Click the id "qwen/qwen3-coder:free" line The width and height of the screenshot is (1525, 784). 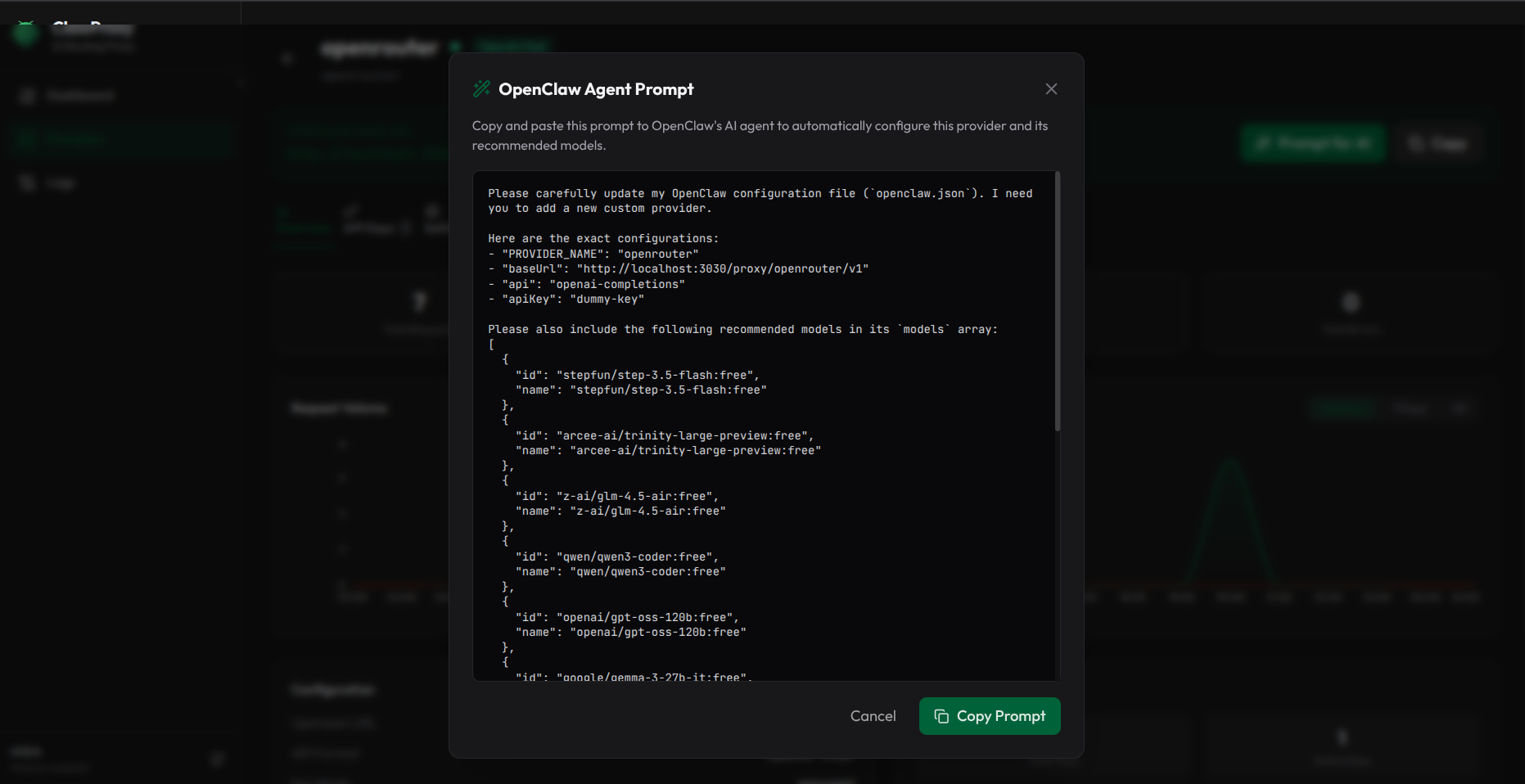(x=617, y=556)
